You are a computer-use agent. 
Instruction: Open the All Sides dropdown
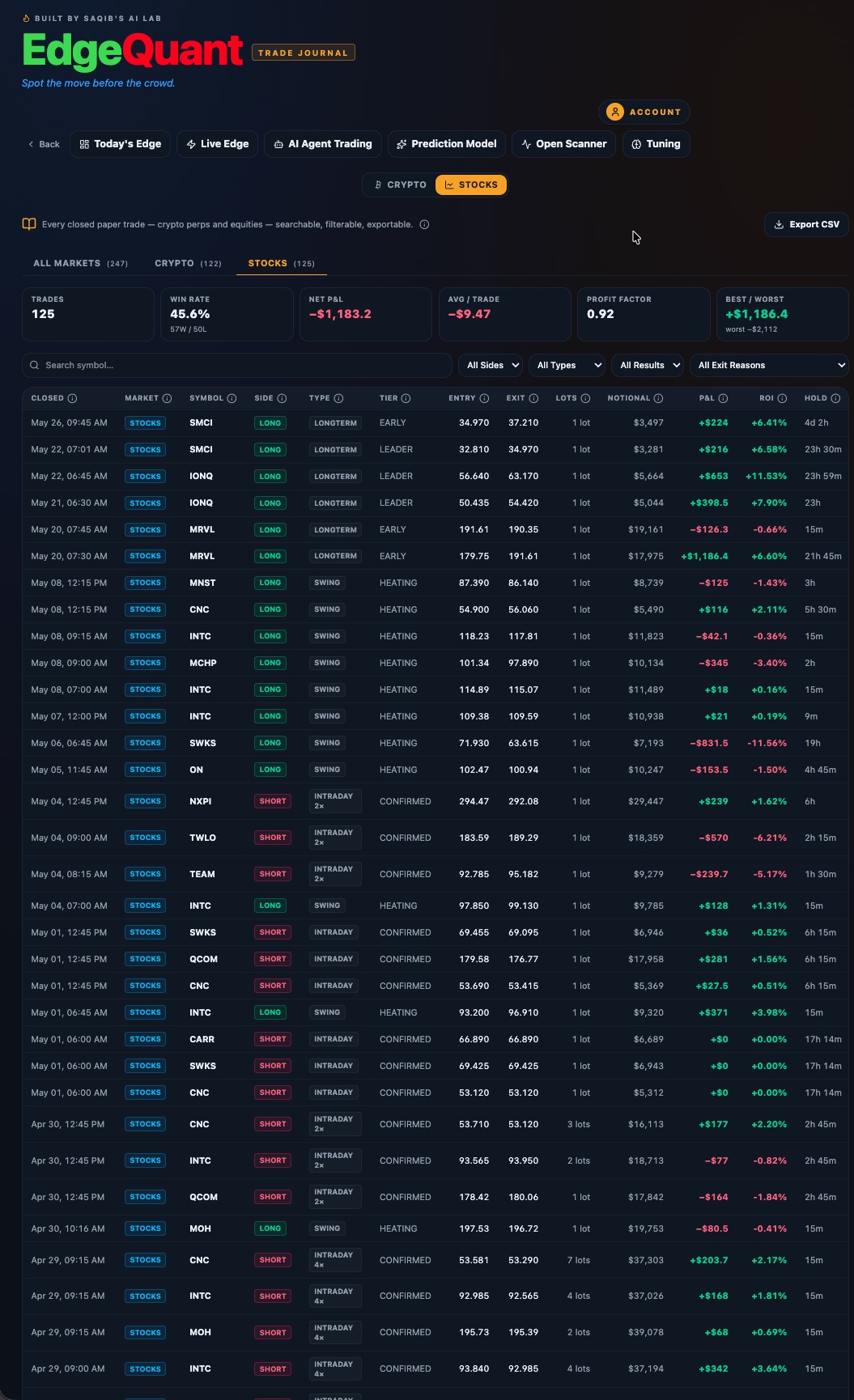coord(491,365)
